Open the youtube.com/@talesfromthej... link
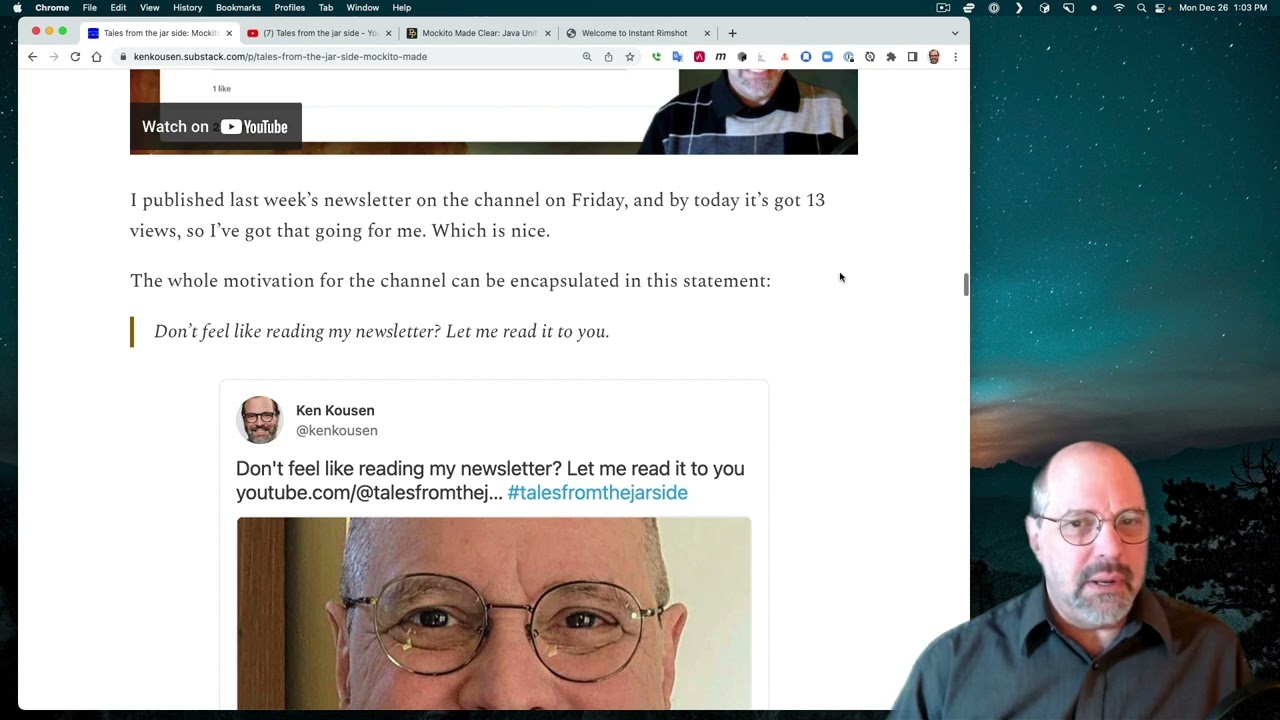This screenshot has width=1280, height=720. coord(369,493)
